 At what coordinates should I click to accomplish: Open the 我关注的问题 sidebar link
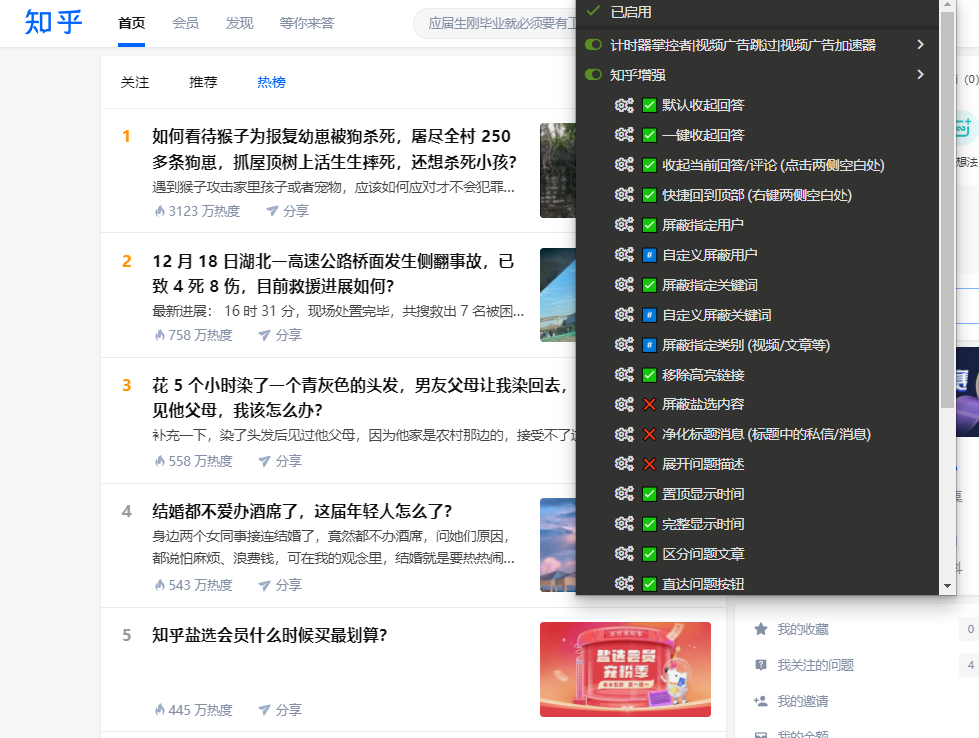pos(815,665)
